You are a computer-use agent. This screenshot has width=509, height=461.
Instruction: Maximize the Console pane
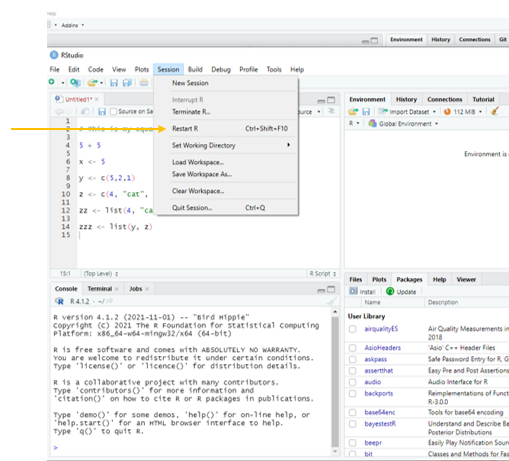331,289
